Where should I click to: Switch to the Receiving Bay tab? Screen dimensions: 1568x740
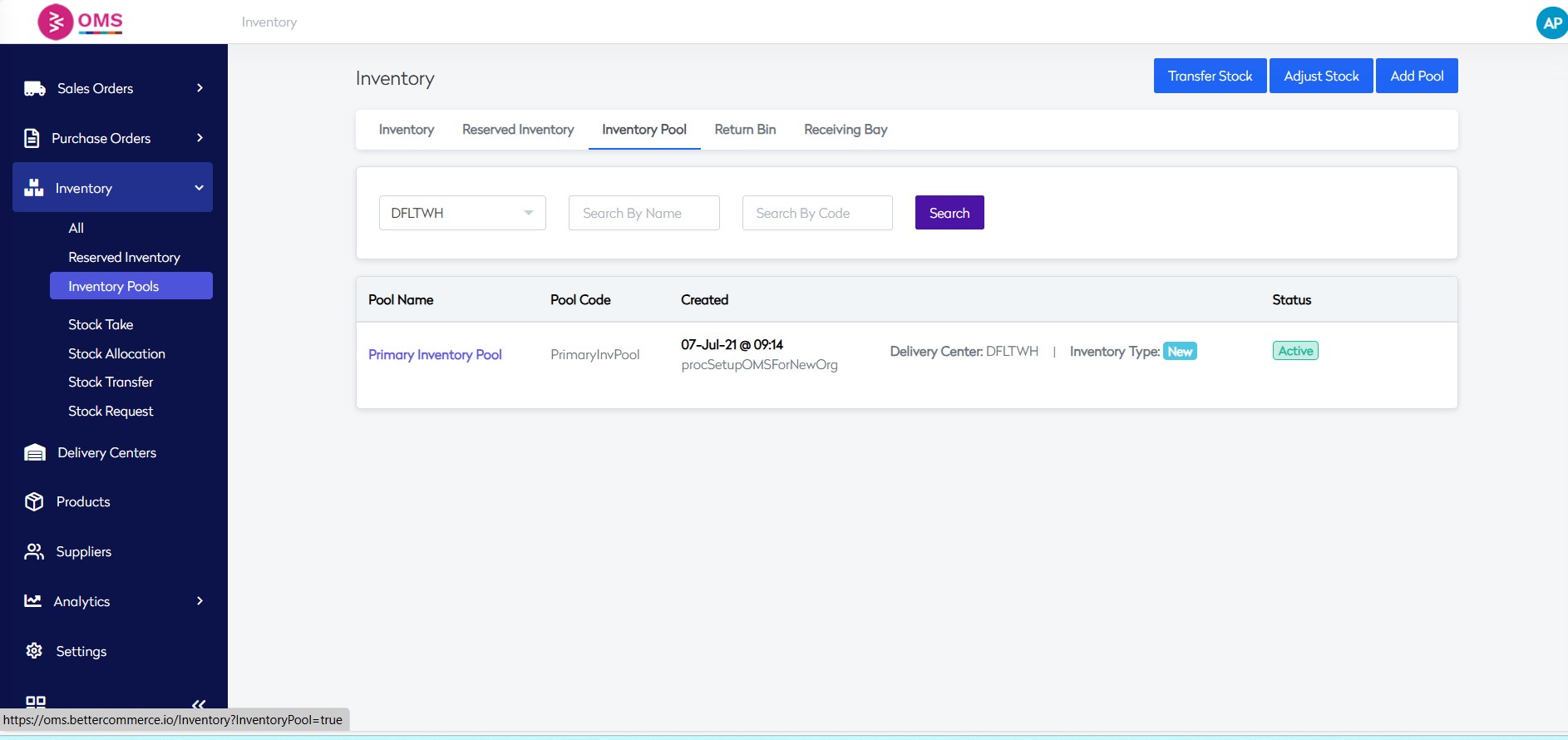click(x=846, y=130)
